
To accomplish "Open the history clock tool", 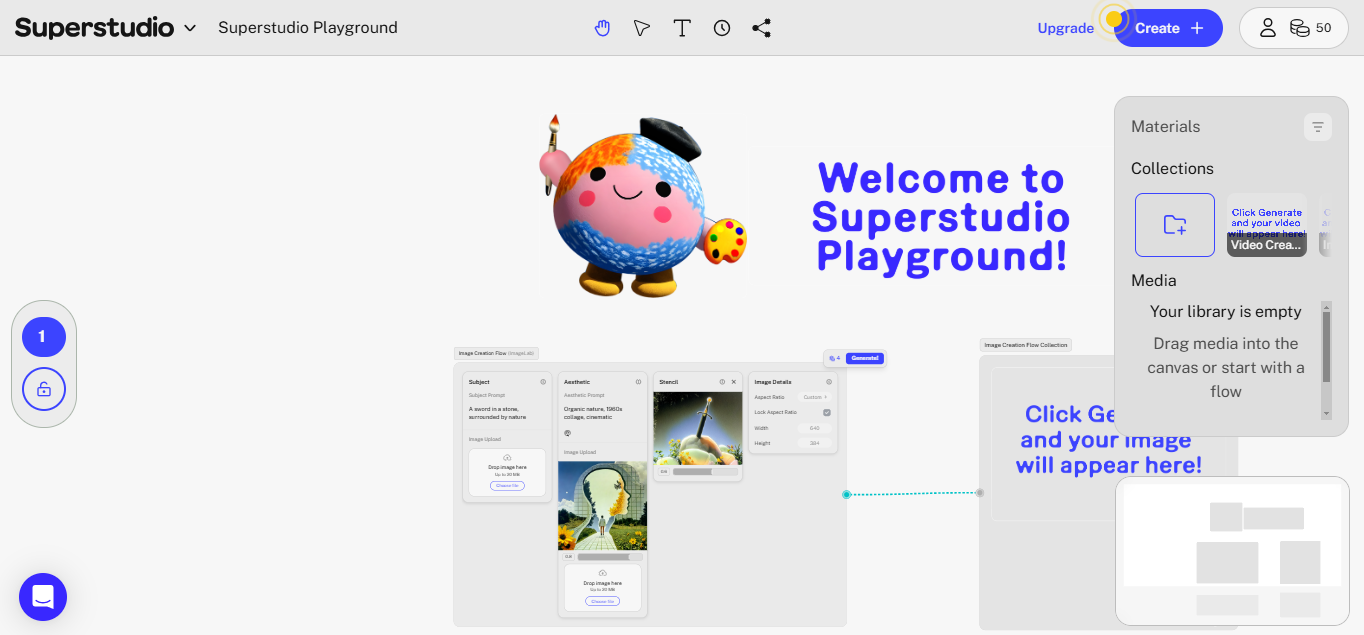I will point(722,28).
